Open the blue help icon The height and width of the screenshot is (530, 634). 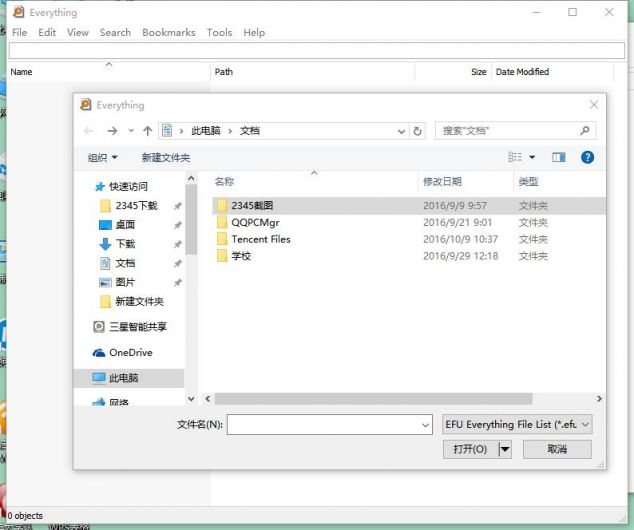tap(587, 157)
